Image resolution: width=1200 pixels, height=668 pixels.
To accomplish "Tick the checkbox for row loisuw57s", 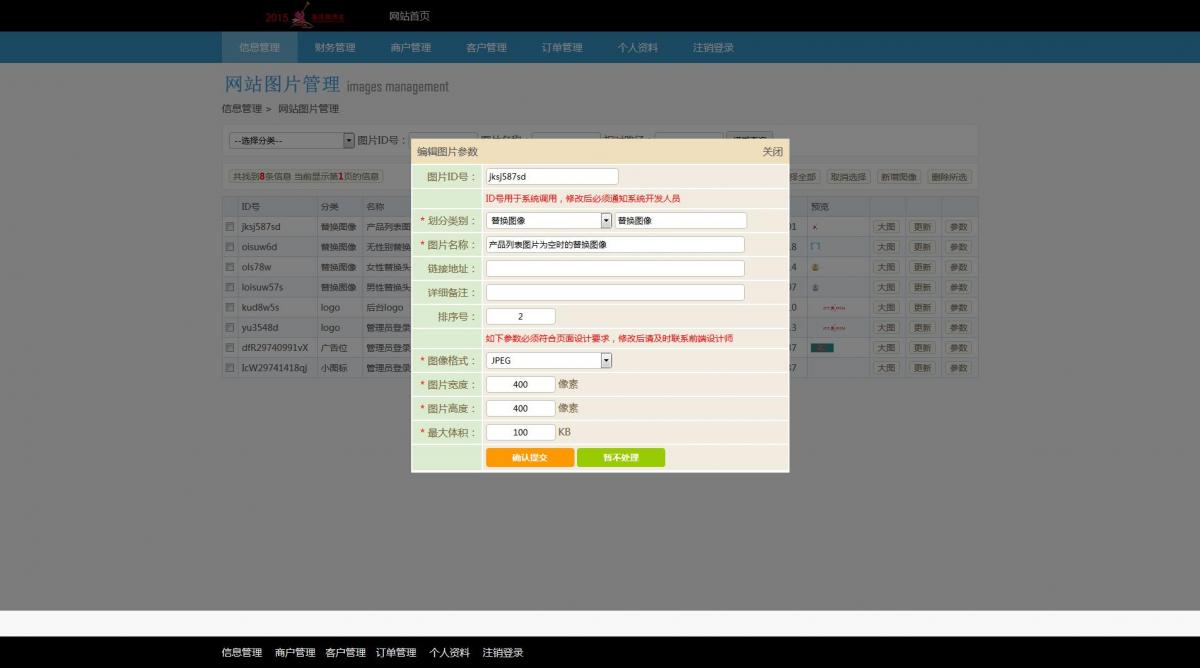I will pyautogui.click(x=230, y=287).
